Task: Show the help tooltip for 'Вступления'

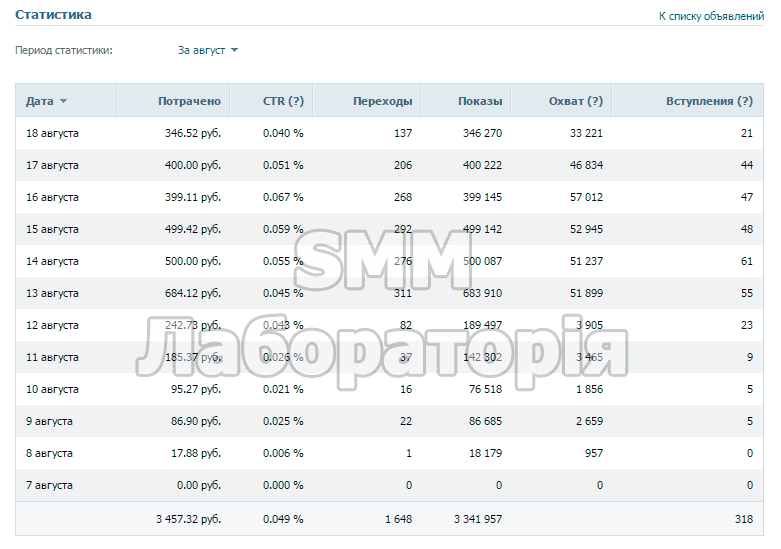Action: (745, 101)
